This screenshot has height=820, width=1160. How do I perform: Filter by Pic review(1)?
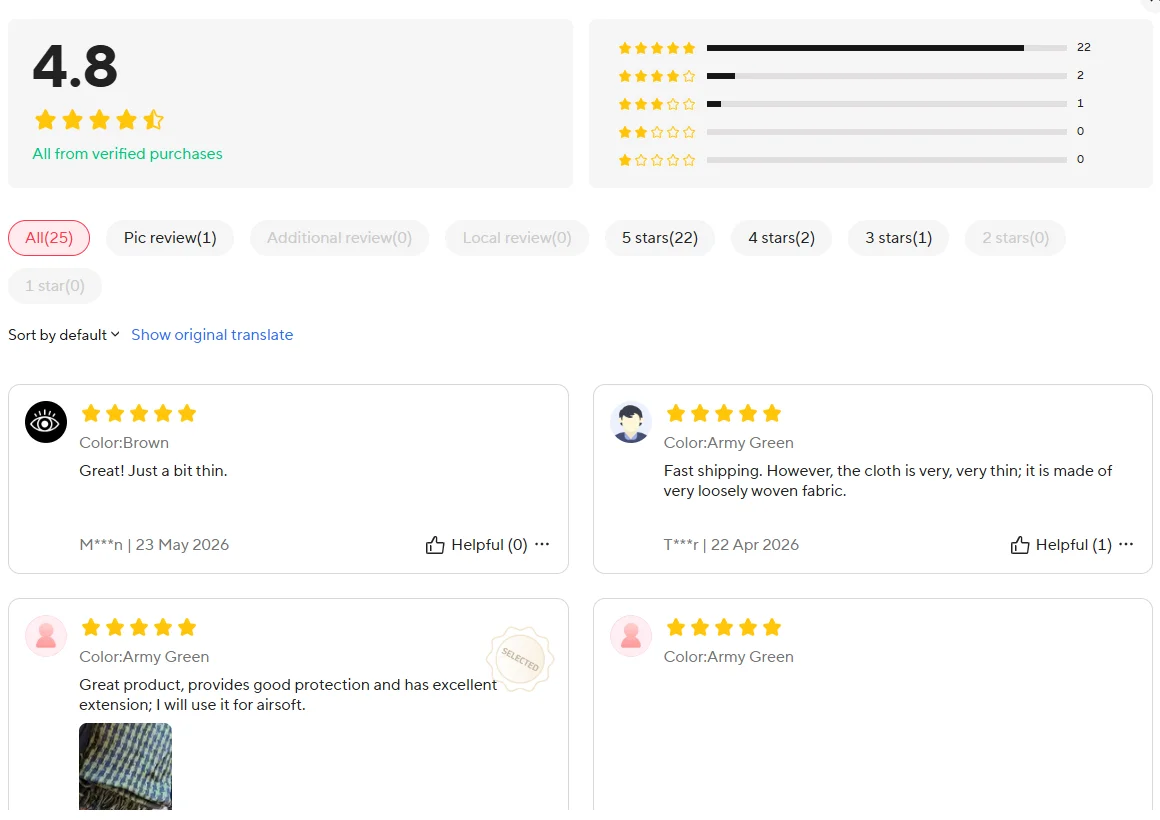pyautogui.click(x=170, y=238)
